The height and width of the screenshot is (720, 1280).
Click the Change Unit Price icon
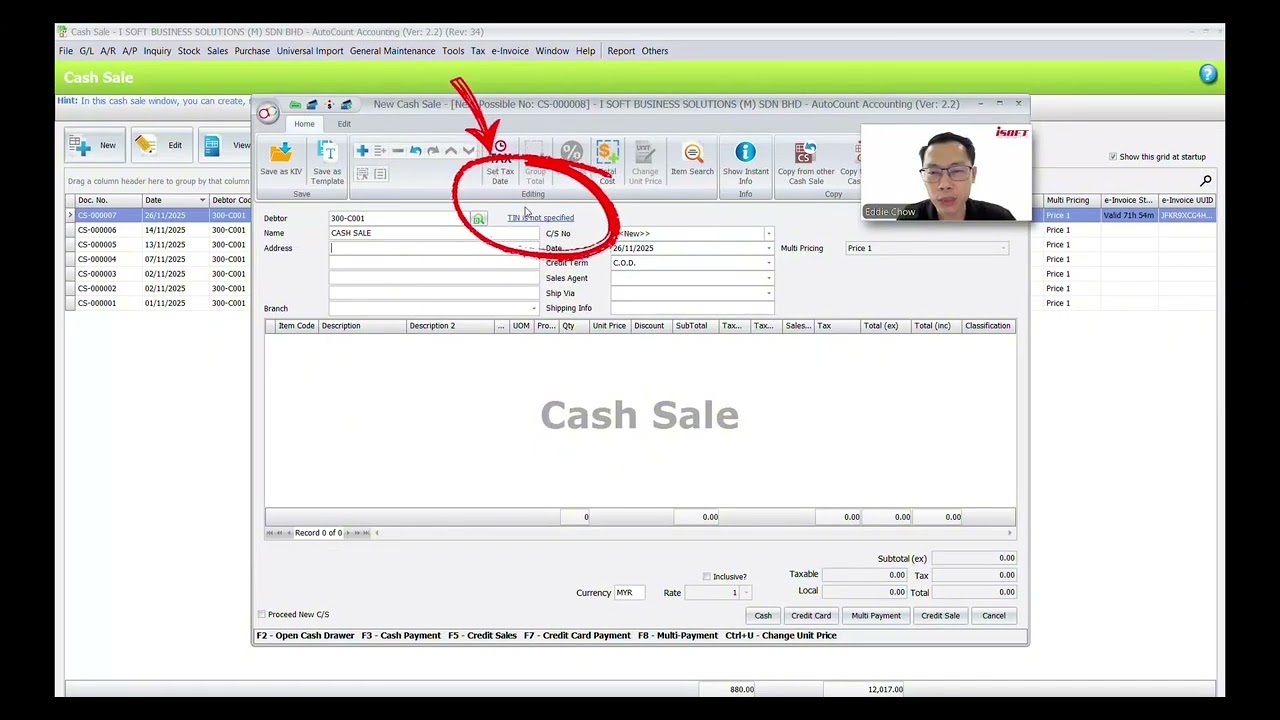(645, 152)
